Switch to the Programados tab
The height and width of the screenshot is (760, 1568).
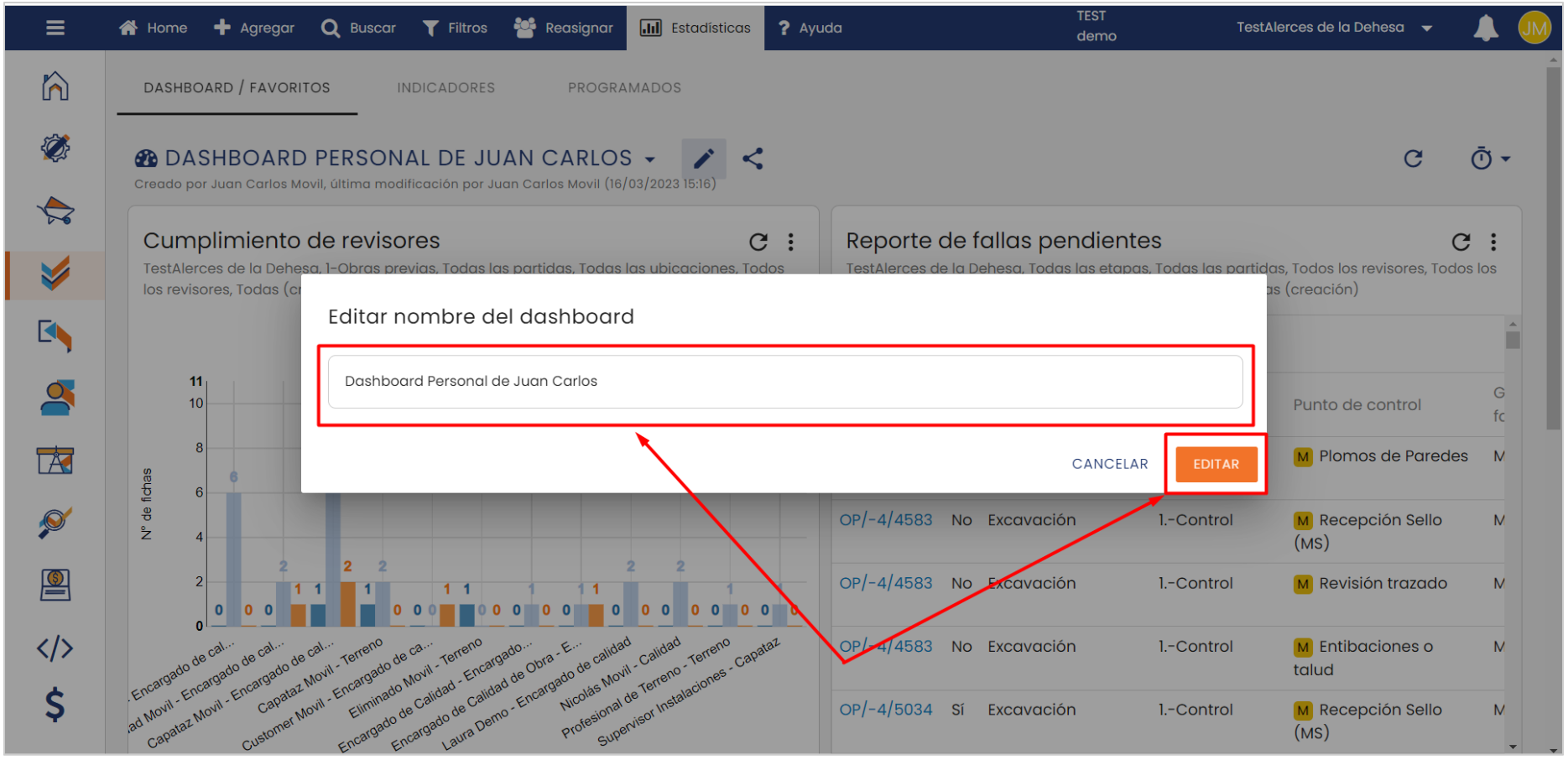tap(624, 88)
